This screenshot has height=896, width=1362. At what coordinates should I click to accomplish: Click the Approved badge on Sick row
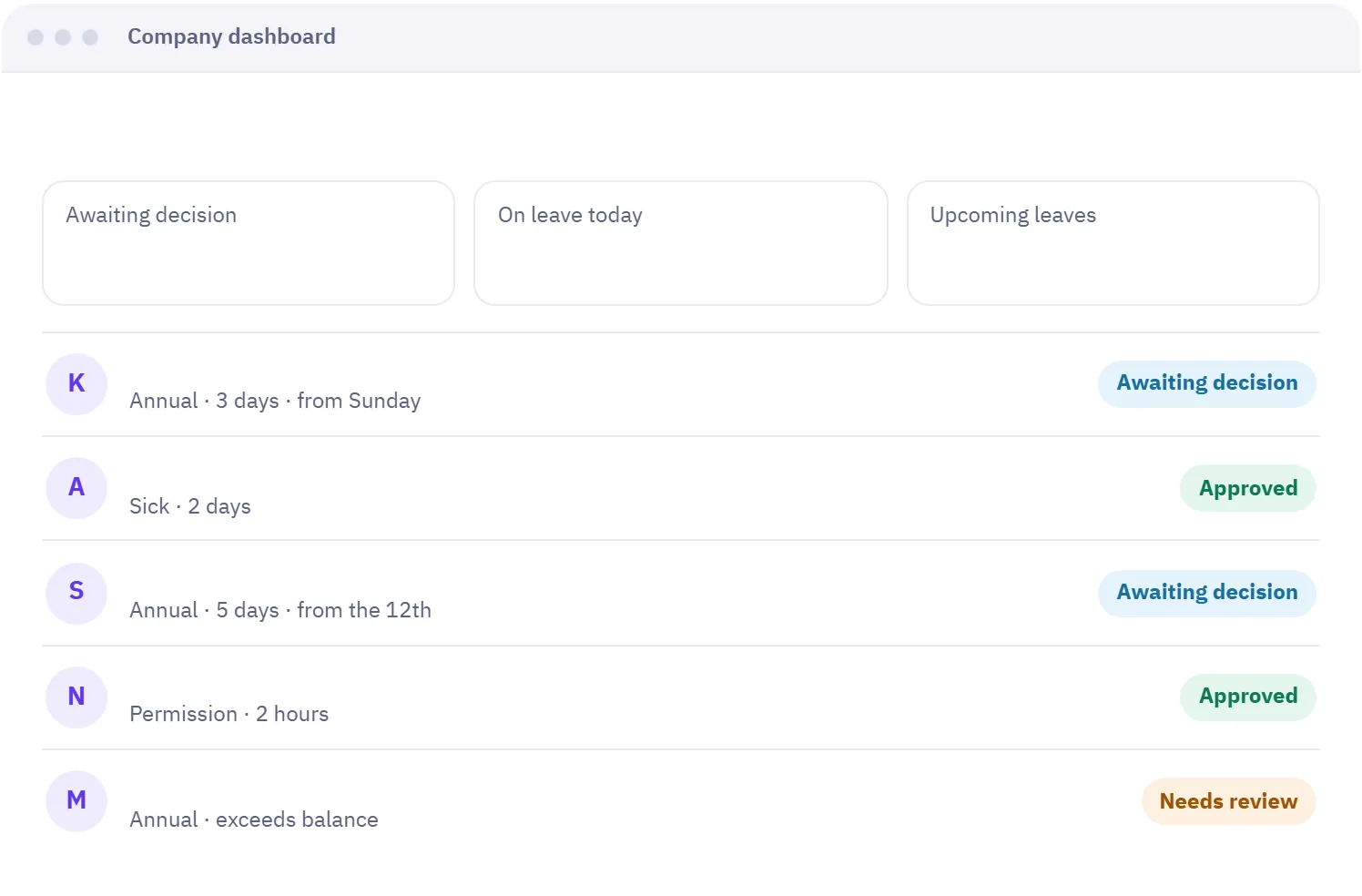1248,488
